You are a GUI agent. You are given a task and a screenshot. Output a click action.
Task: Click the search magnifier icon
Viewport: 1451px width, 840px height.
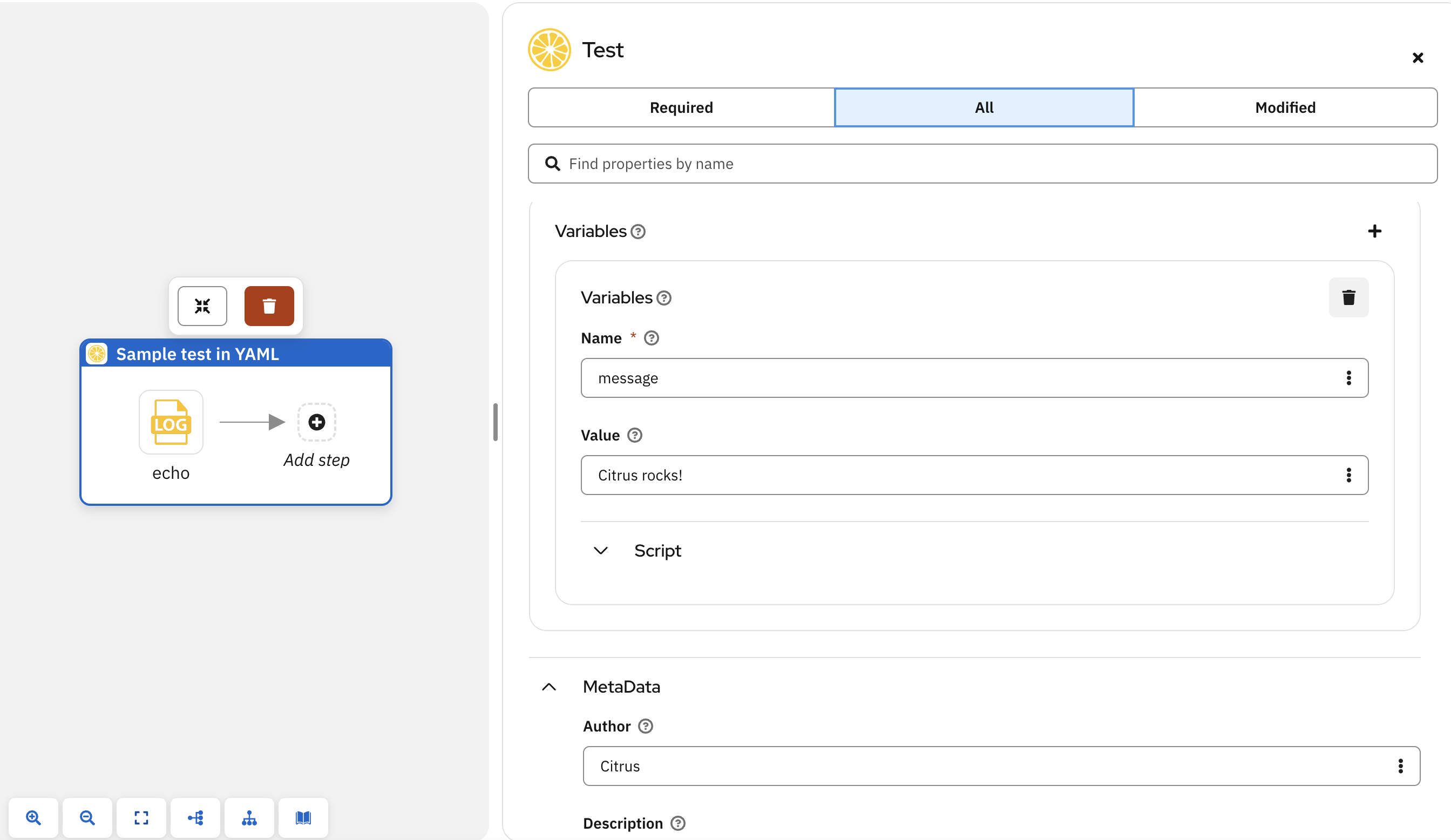coord(553,164)
